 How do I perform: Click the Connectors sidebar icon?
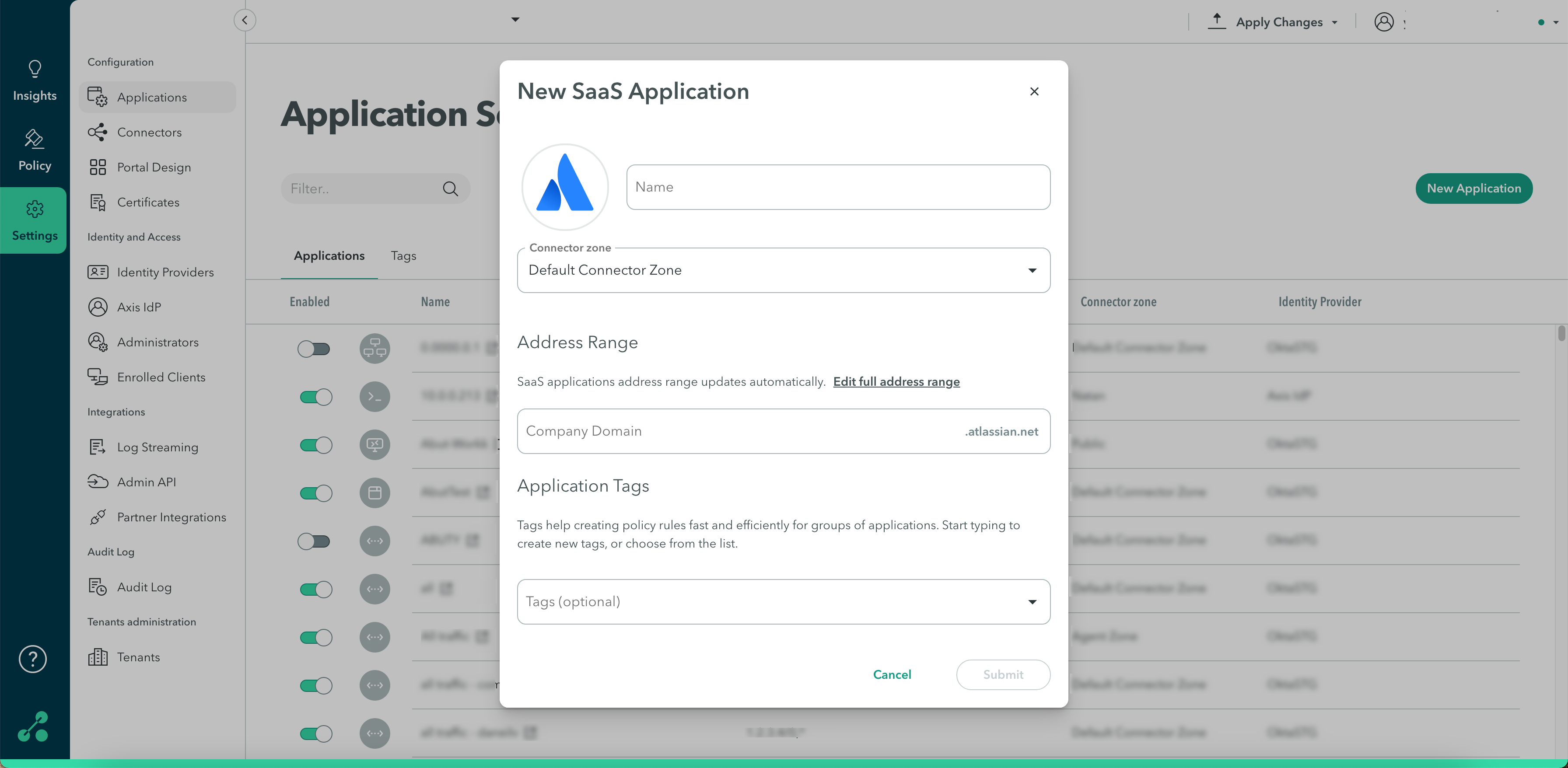pos(98,132)
